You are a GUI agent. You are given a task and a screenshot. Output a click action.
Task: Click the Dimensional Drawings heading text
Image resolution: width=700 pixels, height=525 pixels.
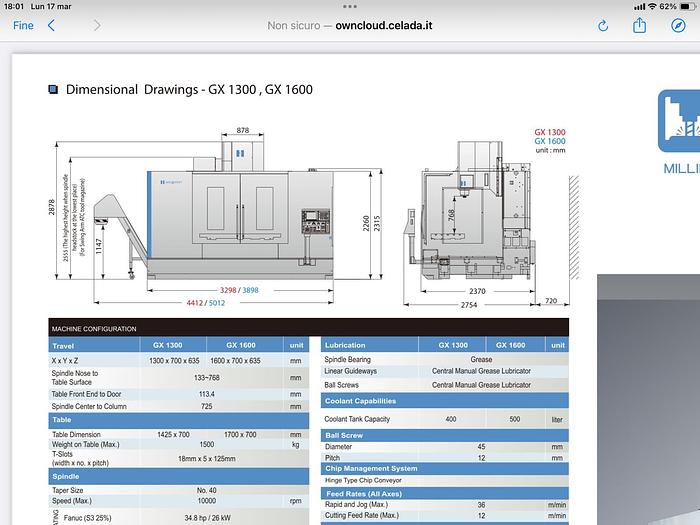189,89
